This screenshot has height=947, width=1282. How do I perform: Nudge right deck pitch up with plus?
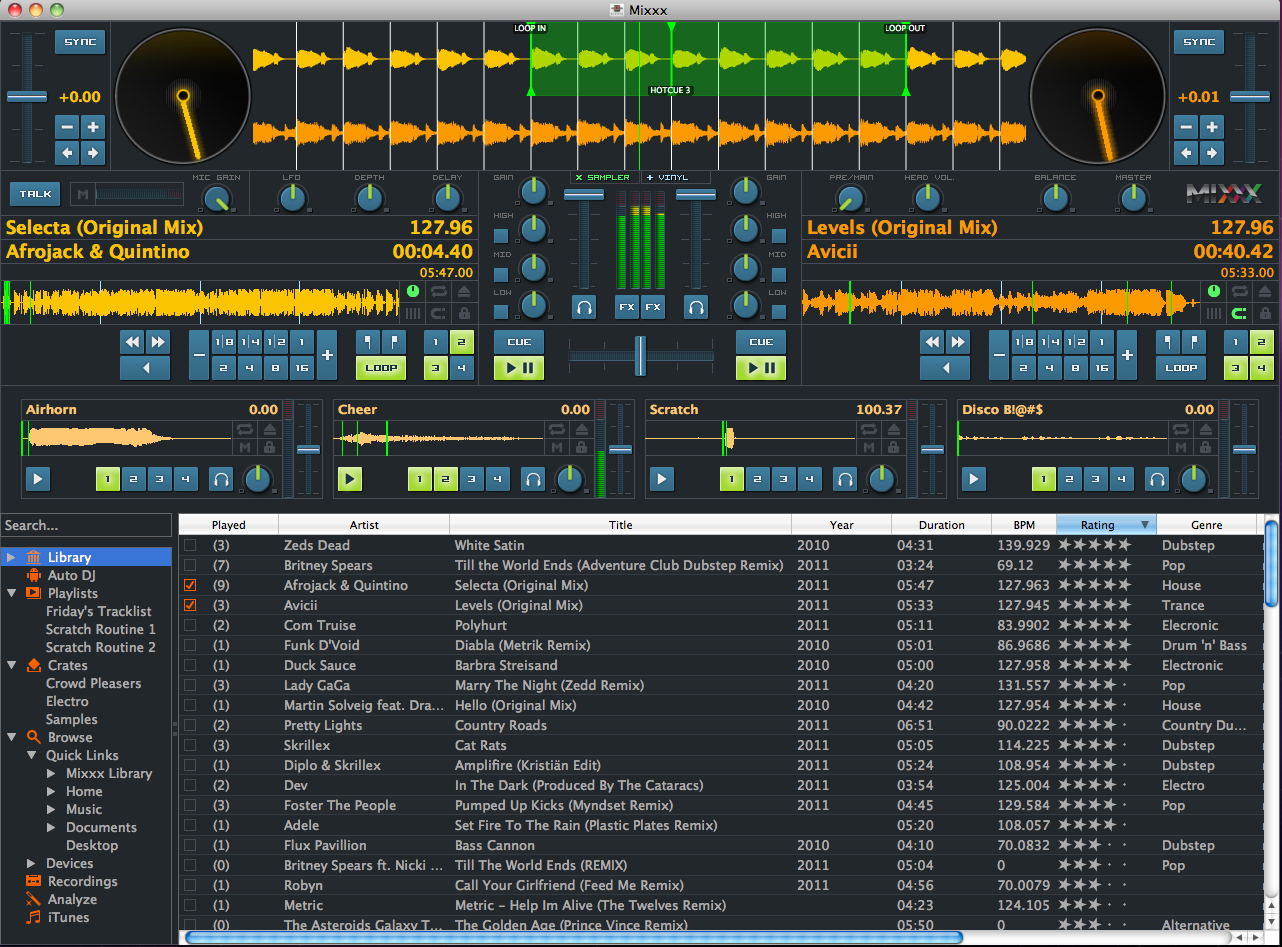pyautogui.click(x=1211, y=127)
